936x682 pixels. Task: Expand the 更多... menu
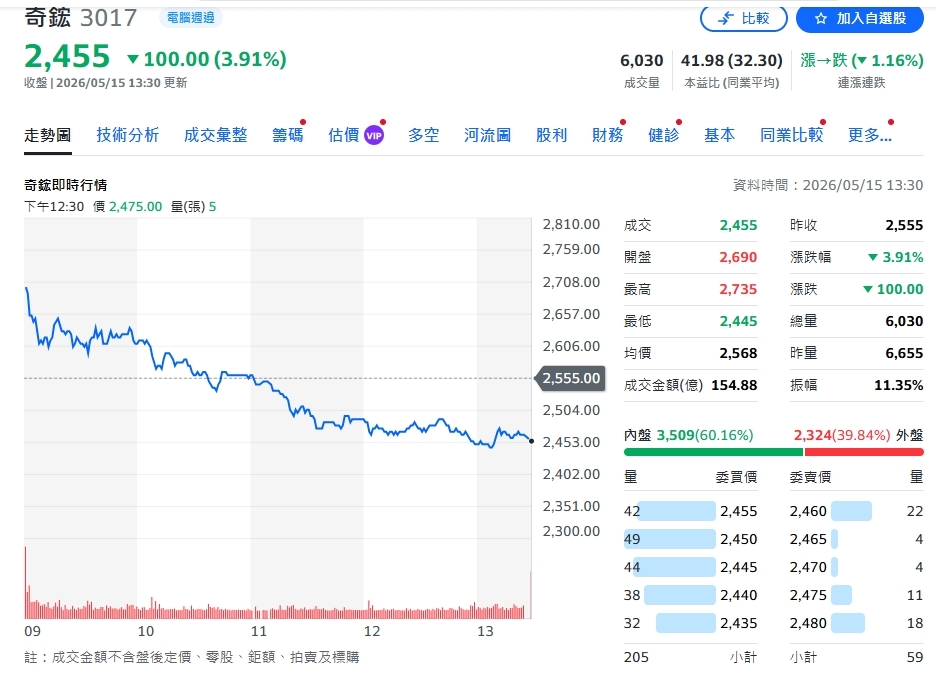coord(870,135)
